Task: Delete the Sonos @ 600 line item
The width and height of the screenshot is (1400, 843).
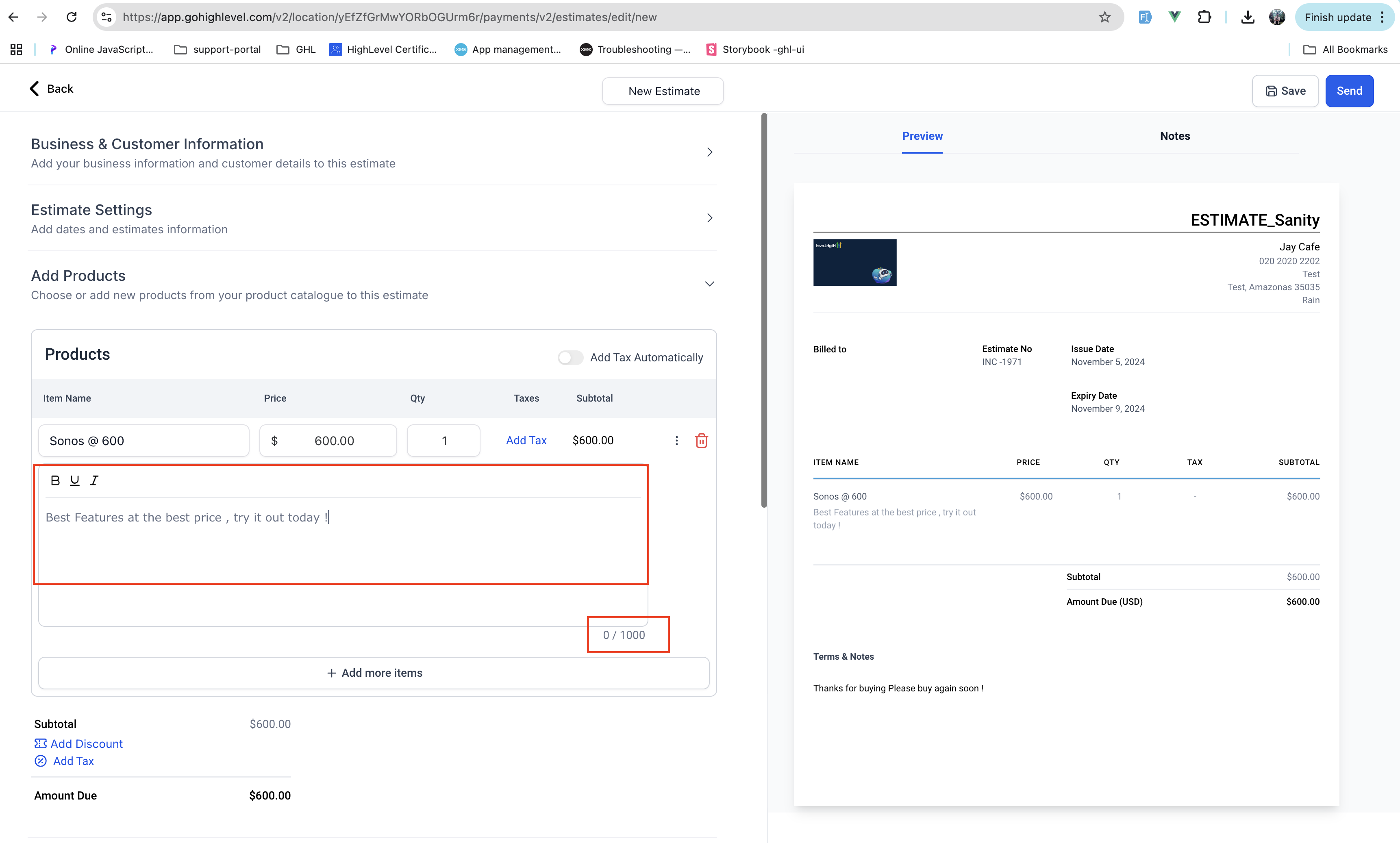Action: pyautogui.click(x=701, y=440)
